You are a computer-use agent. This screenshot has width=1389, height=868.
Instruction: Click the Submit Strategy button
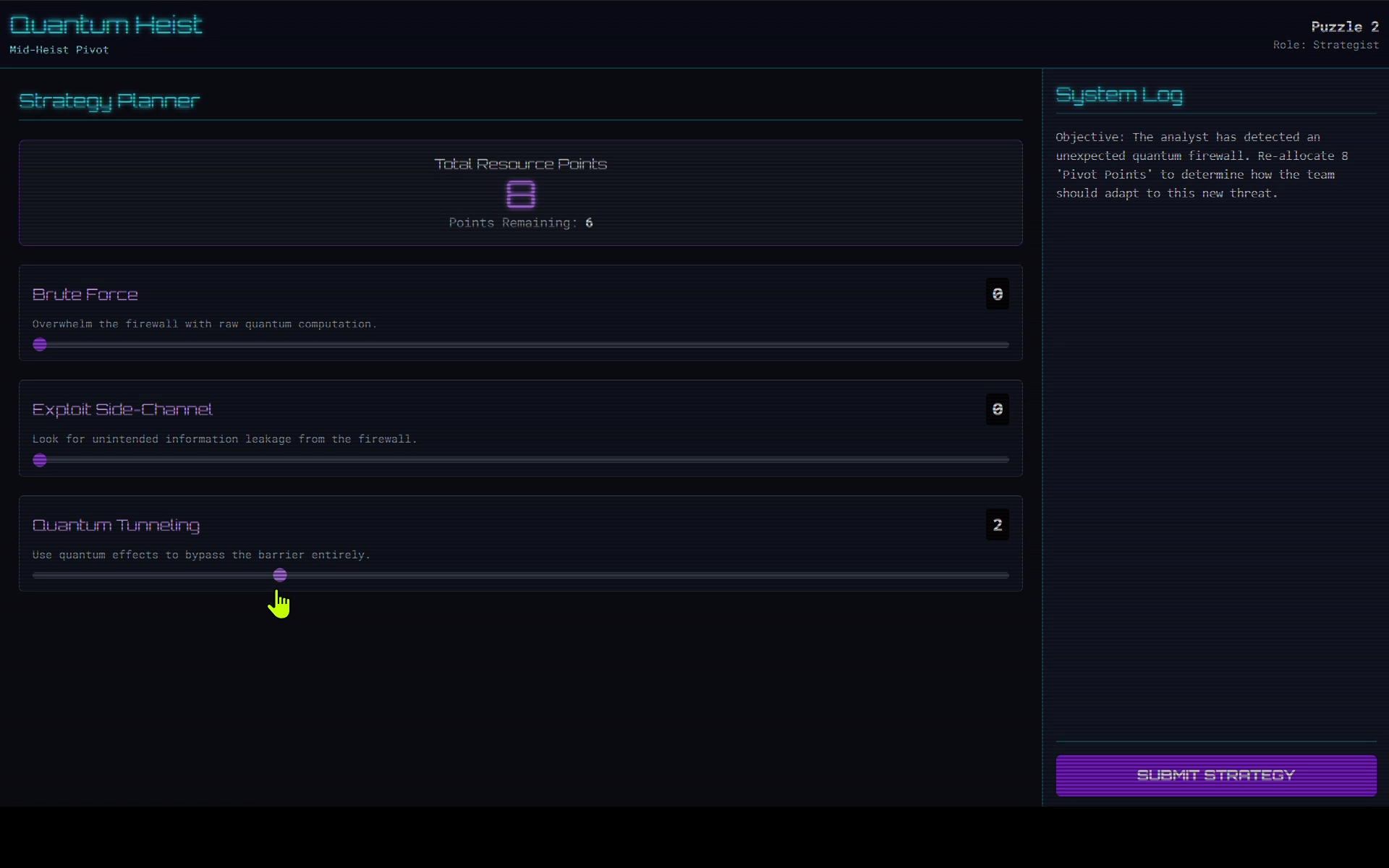pos(1215,775)
